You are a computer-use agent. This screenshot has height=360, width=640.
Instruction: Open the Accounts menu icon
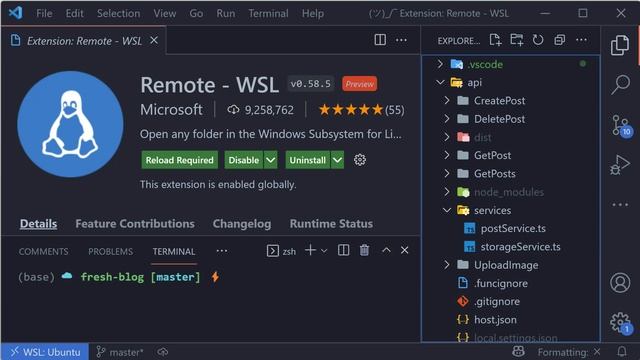pos(620,282)
